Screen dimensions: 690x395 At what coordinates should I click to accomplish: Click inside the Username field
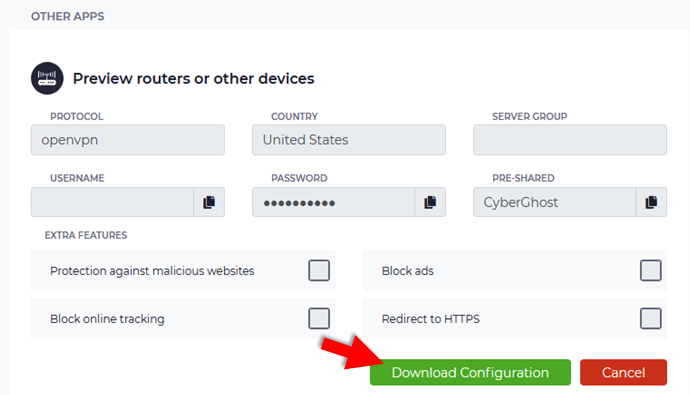112,202
